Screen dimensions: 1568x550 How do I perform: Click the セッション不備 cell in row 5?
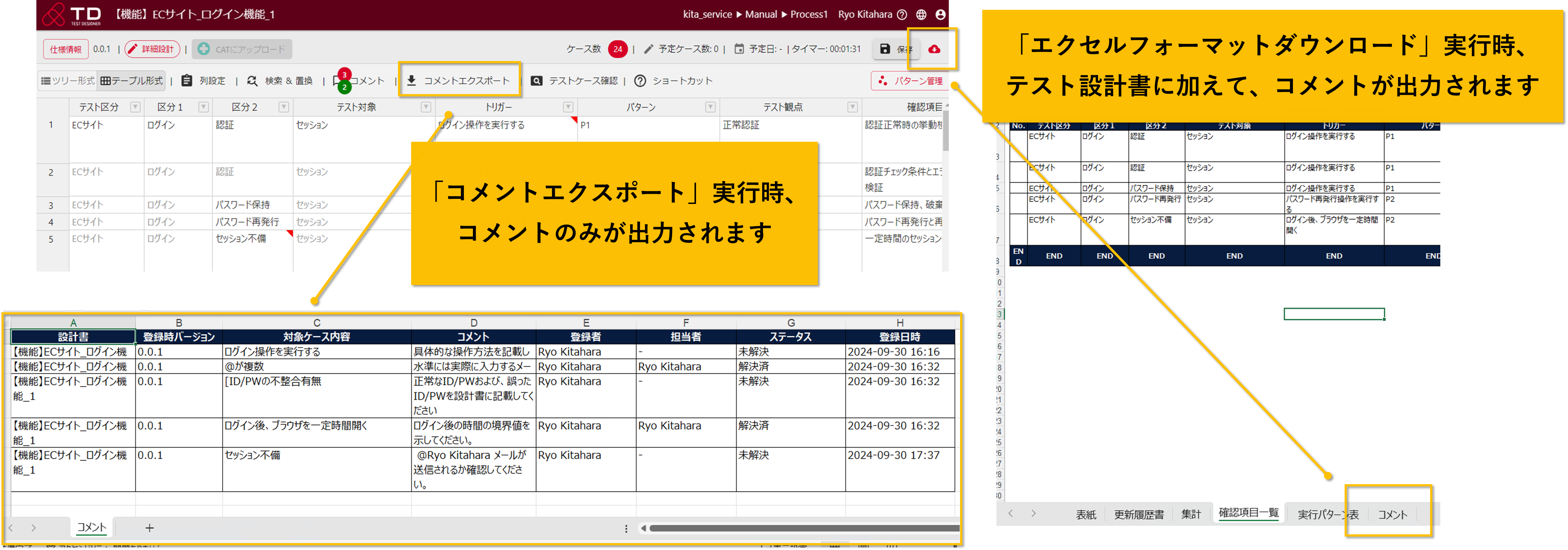[x=252, y=250]
